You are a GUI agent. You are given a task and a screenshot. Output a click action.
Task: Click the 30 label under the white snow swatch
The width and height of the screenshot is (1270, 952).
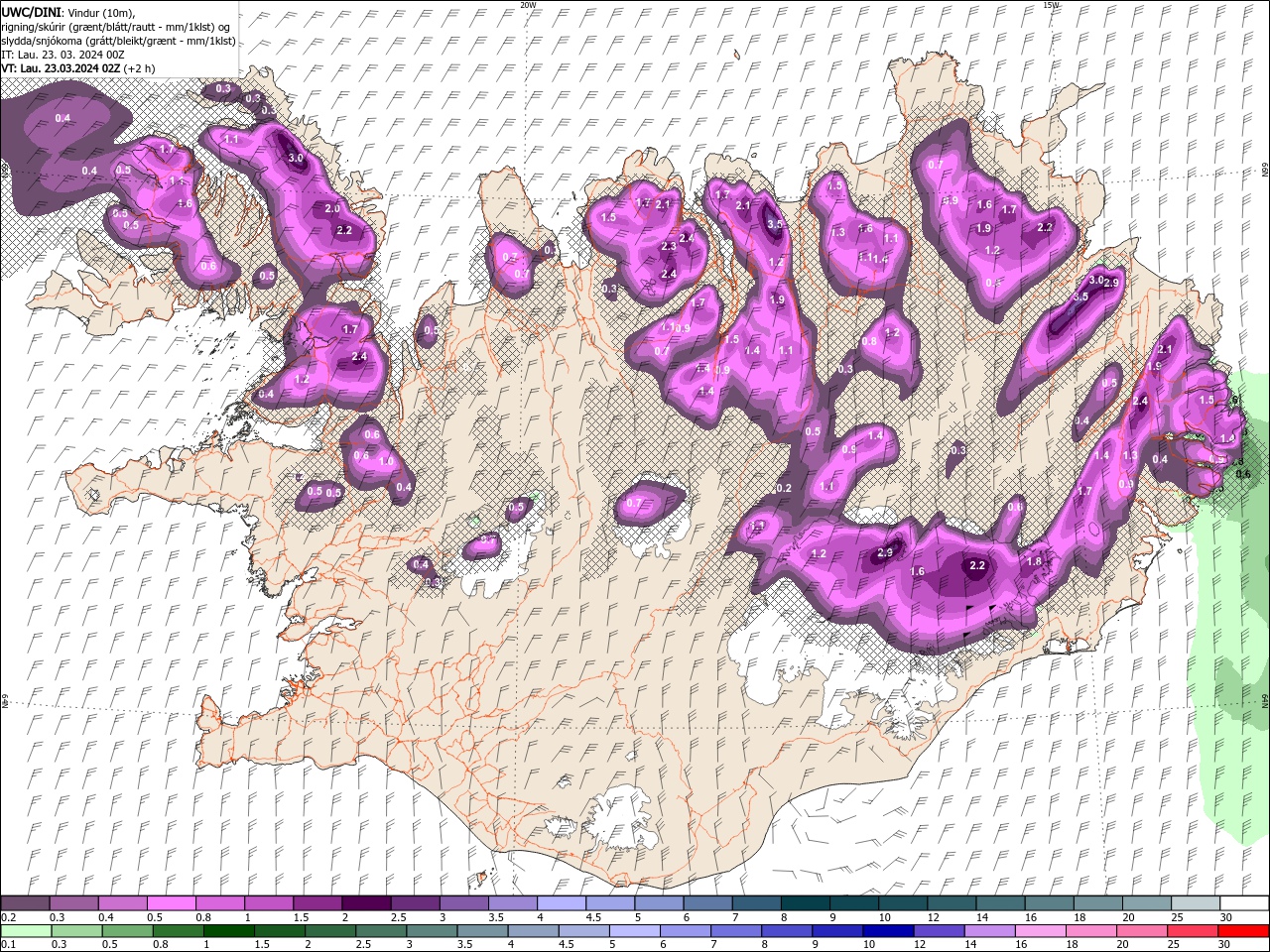point(1226,917)
